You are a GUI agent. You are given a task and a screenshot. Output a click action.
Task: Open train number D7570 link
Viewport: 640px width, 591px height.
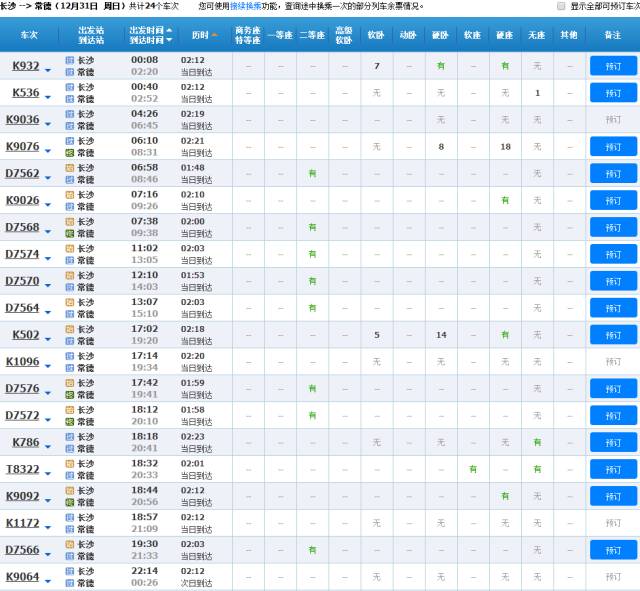(x=22, y=281)
